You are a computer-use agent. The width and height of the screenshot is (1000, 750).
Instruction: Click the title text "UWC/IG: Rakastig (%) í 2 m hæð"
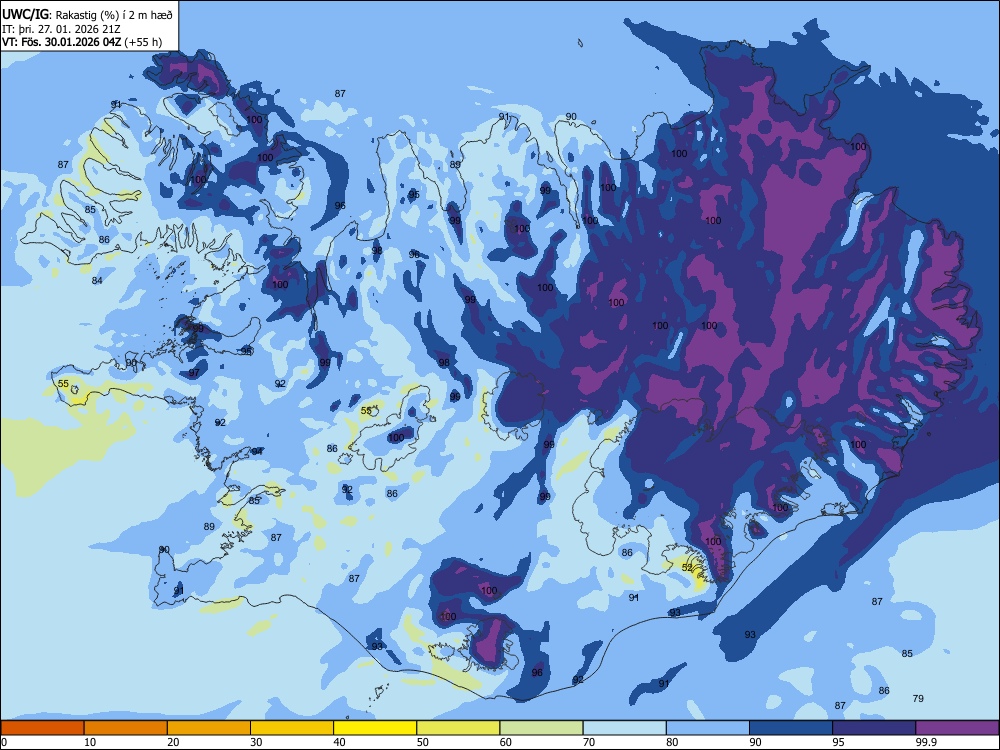(x=87, y=15)
